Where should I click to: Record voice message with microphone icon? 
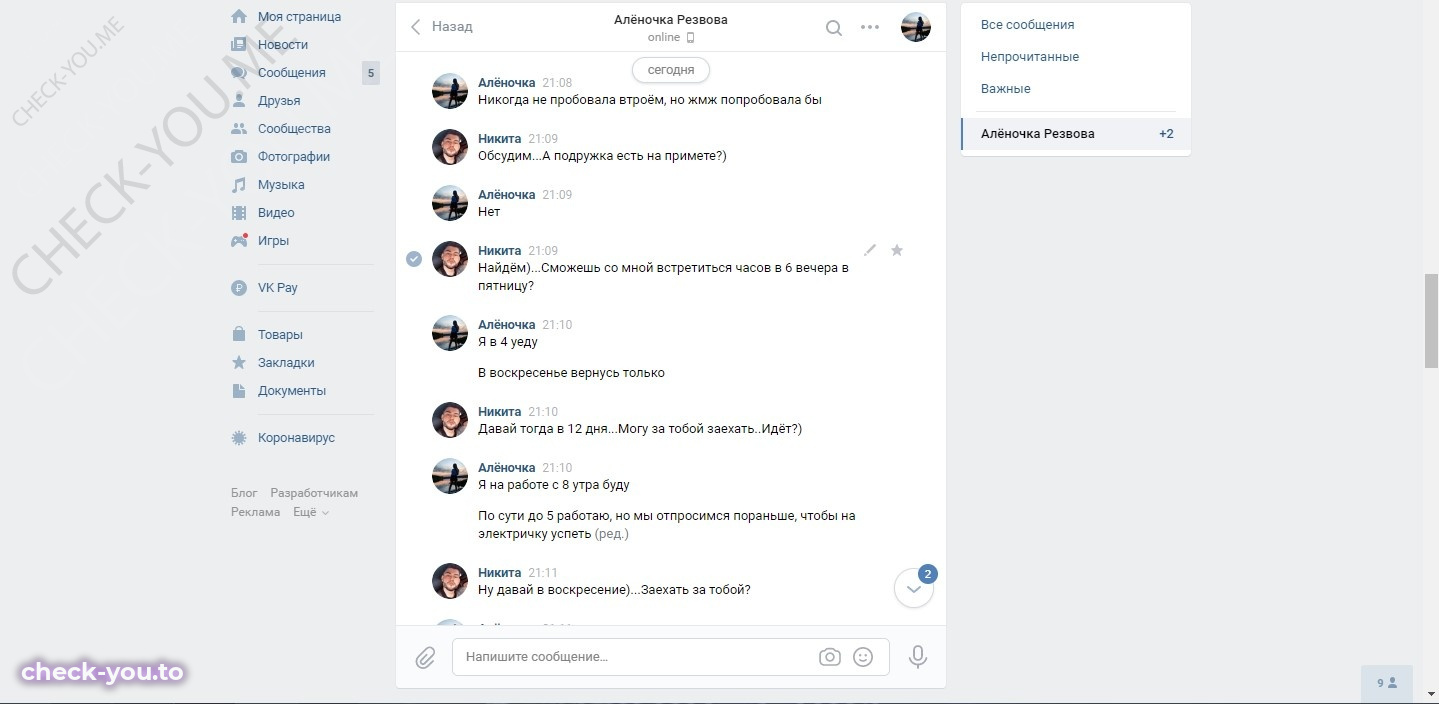(x=917, y=657)
